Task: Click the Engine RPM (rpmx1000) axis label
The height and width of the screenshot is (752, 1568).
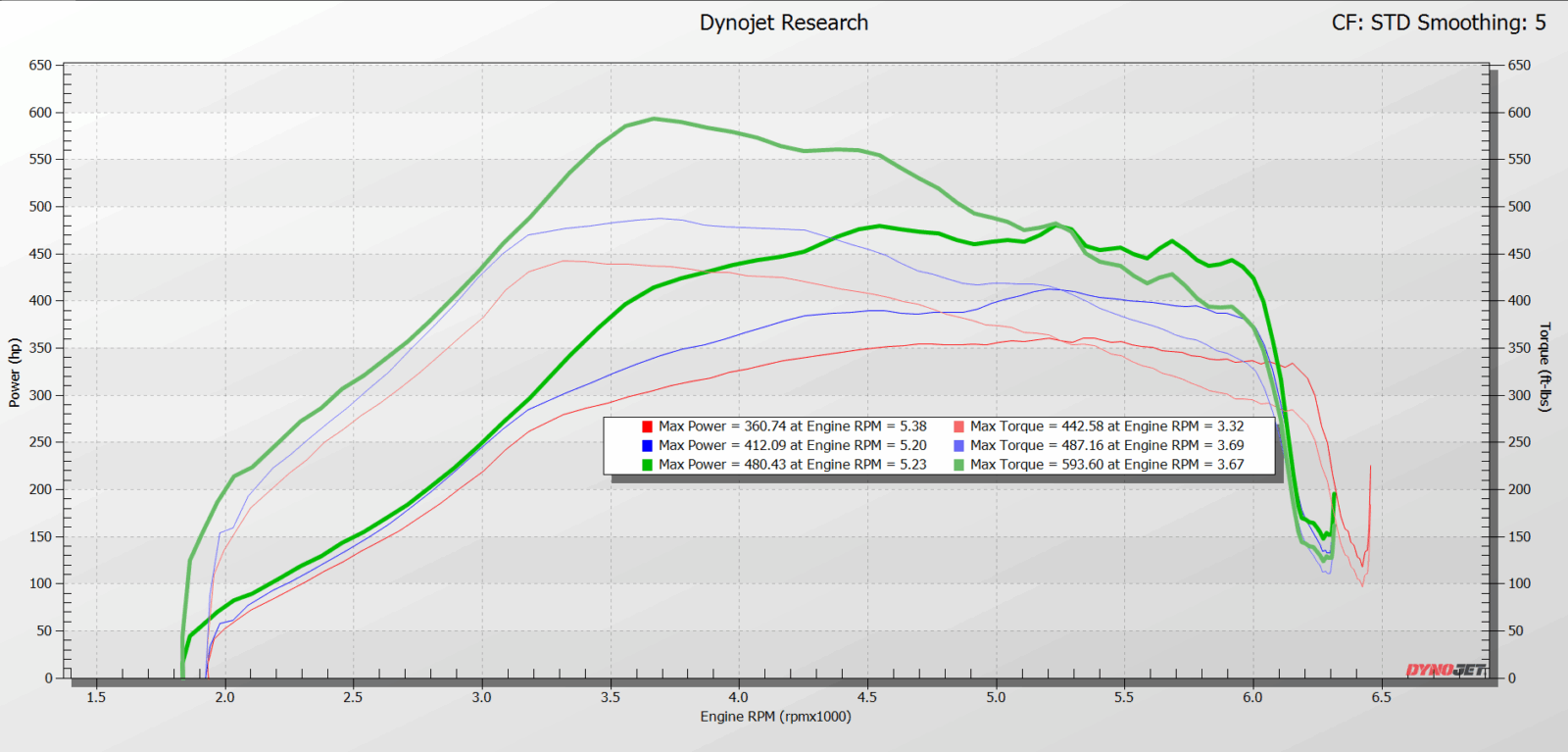Action: pos(775,717)
